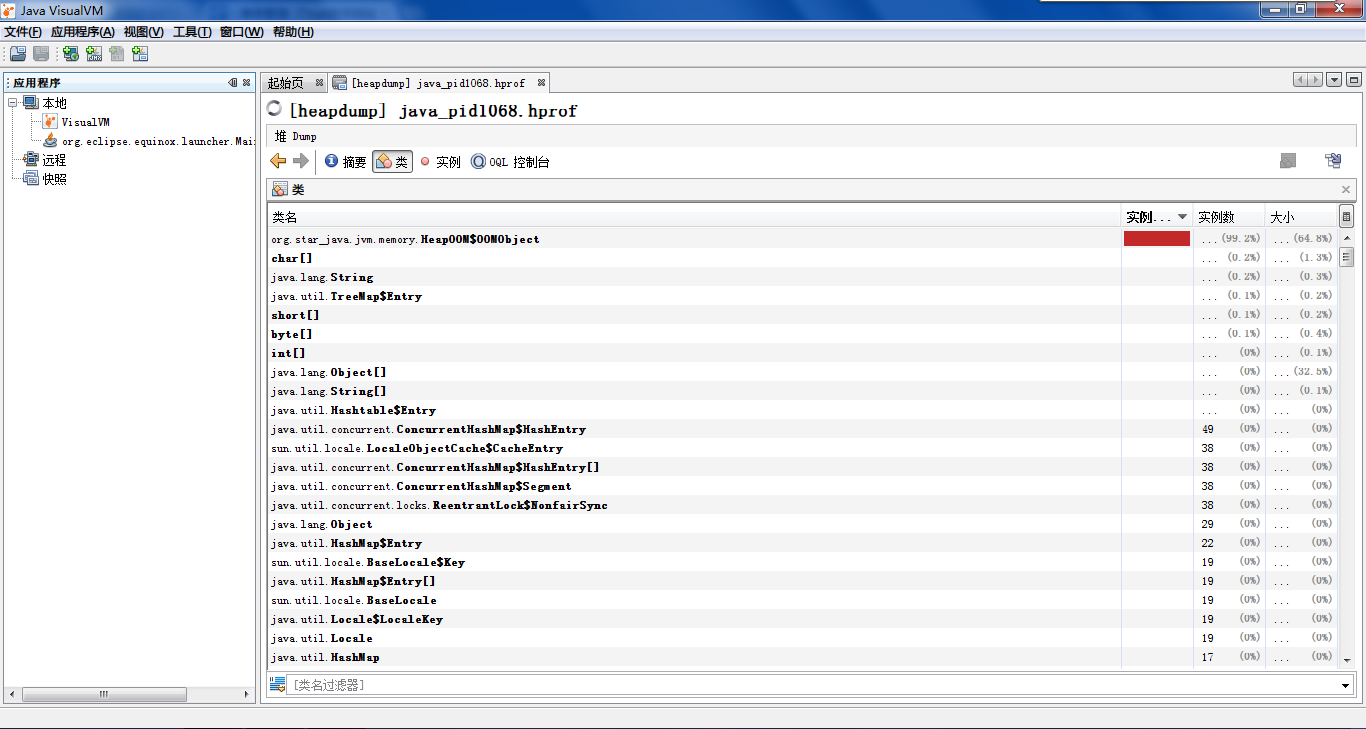The image size is (1366, 729).
Task: Open the 工具(T) menu
Action: [x=192, y=32]
